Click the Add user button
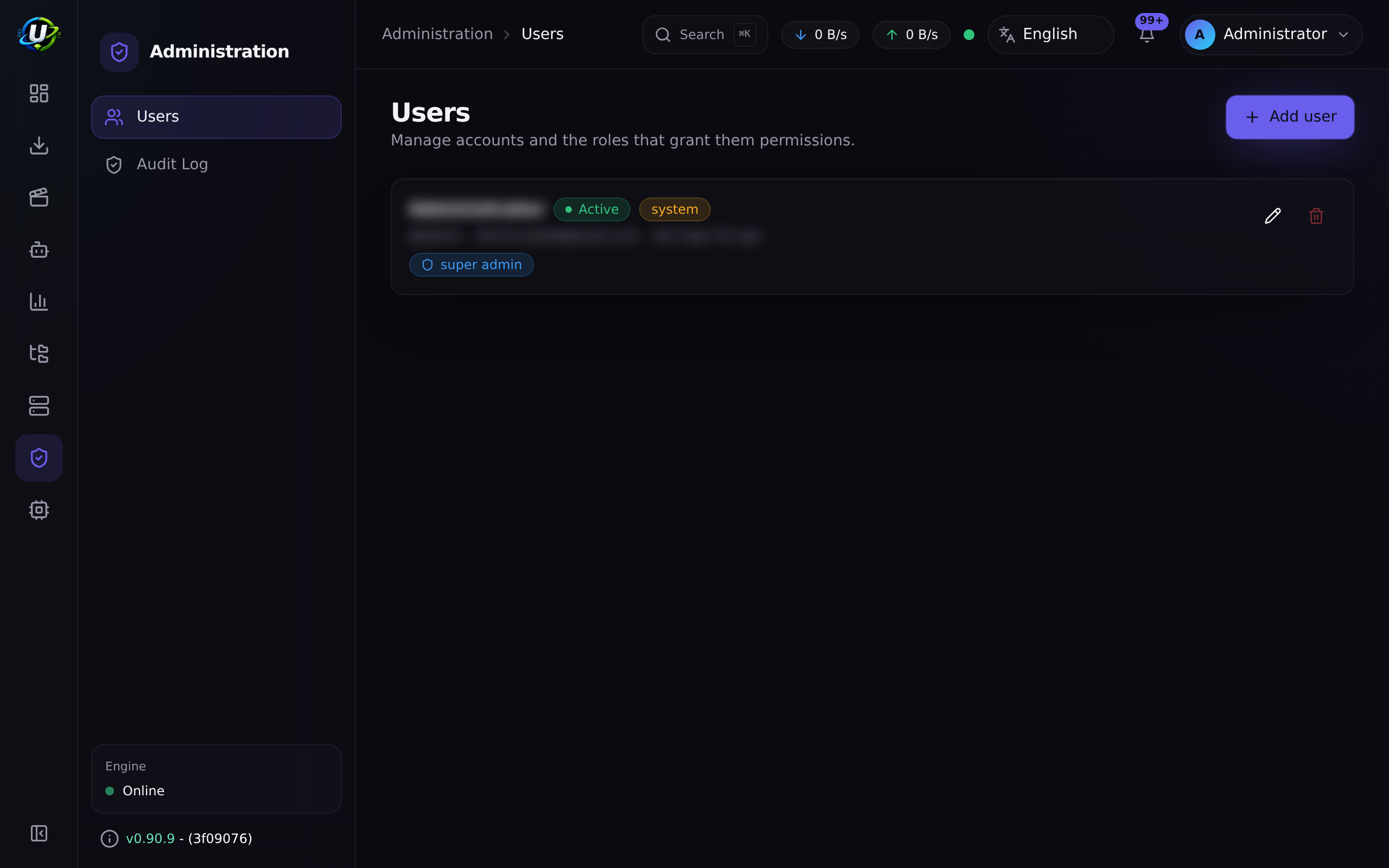 coord(1290,117)
